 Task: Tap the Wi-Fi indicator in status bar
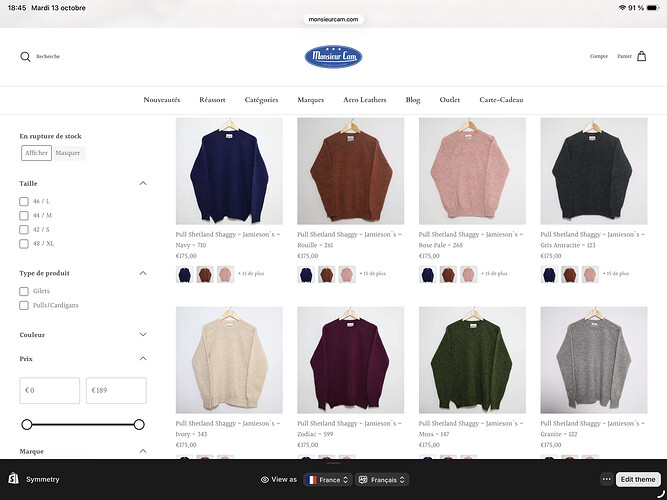(622, 8)
